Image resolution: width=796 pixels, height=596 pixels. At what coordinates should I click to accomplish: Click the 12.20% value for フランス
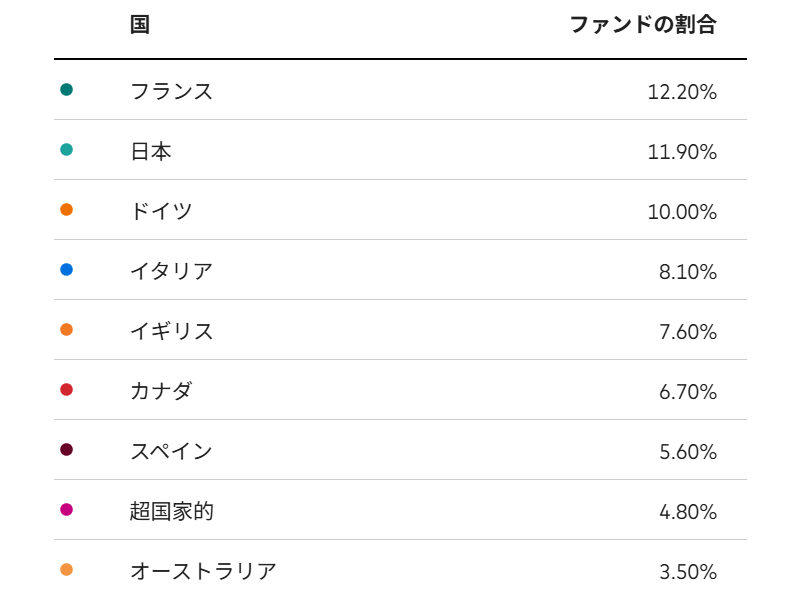682,92
